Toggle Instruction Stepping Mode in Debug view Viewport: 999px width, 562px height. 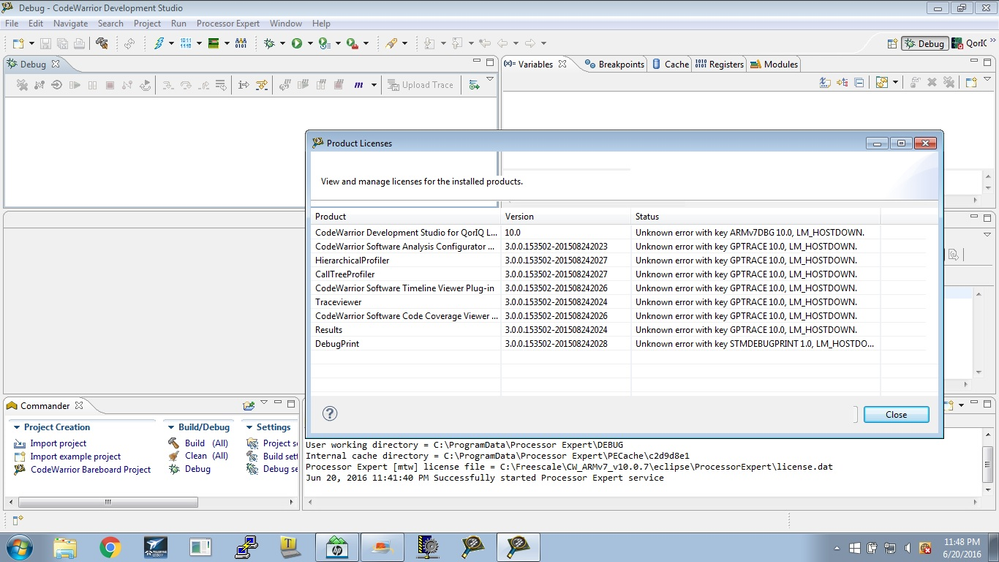click(243, 85)
